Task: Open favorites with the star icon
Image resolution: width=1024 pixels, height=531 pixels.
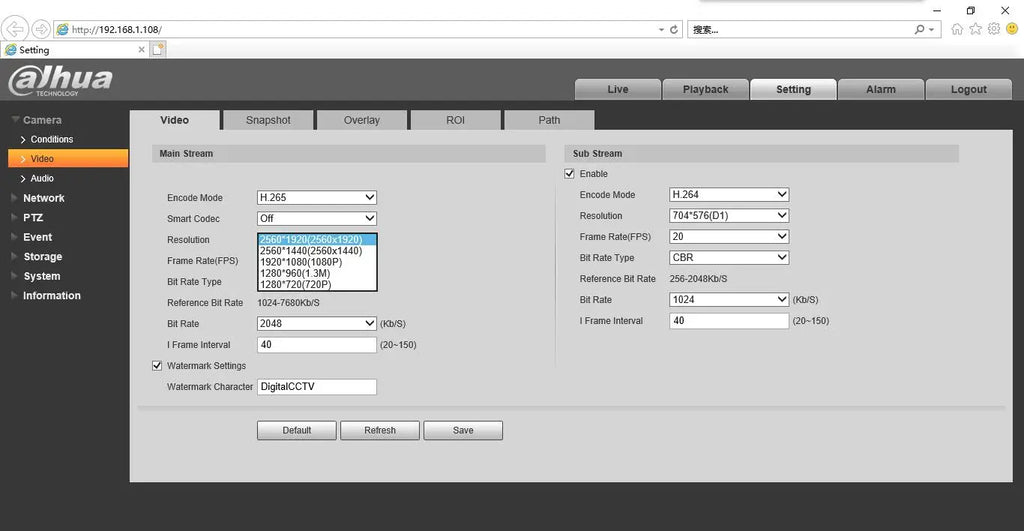Action: click(x=976, y=29)
